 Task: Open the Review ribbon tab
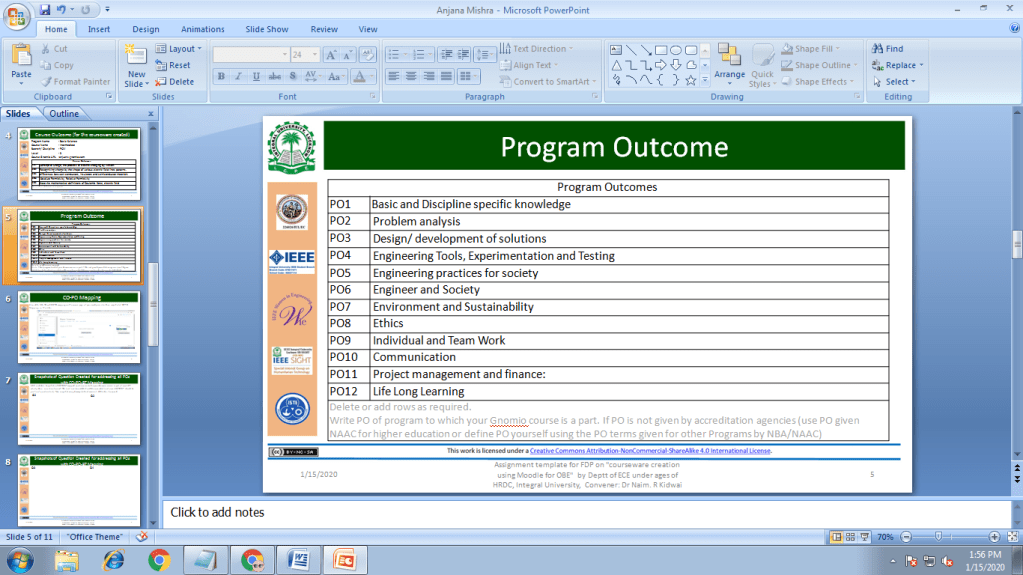(x=324, y=29)
